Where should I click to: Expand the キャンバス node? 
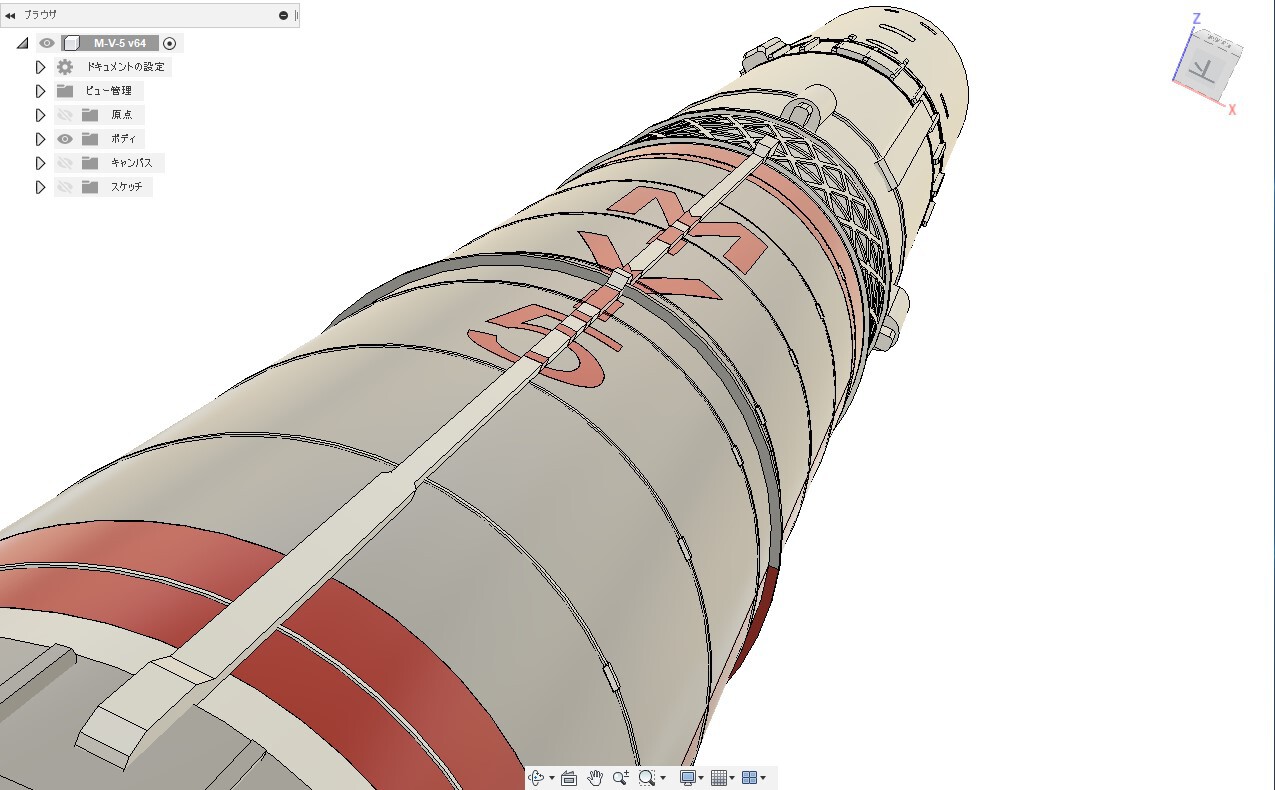41,163
